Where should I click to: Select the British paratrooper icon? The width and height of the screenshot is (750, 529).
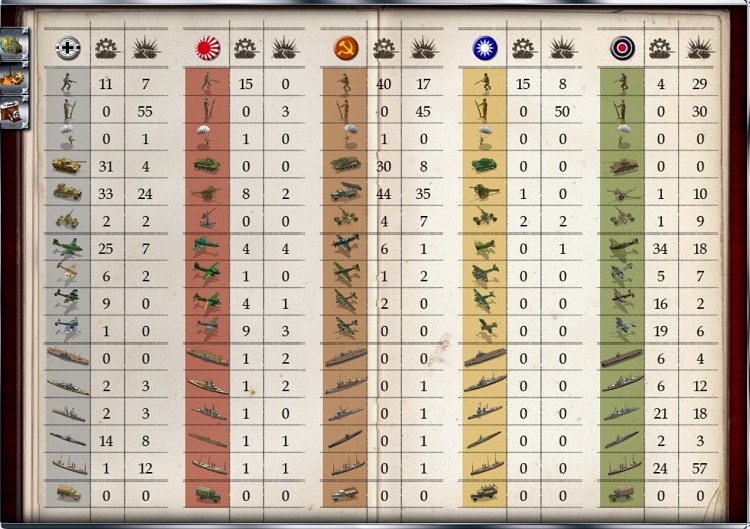(622, 136)
